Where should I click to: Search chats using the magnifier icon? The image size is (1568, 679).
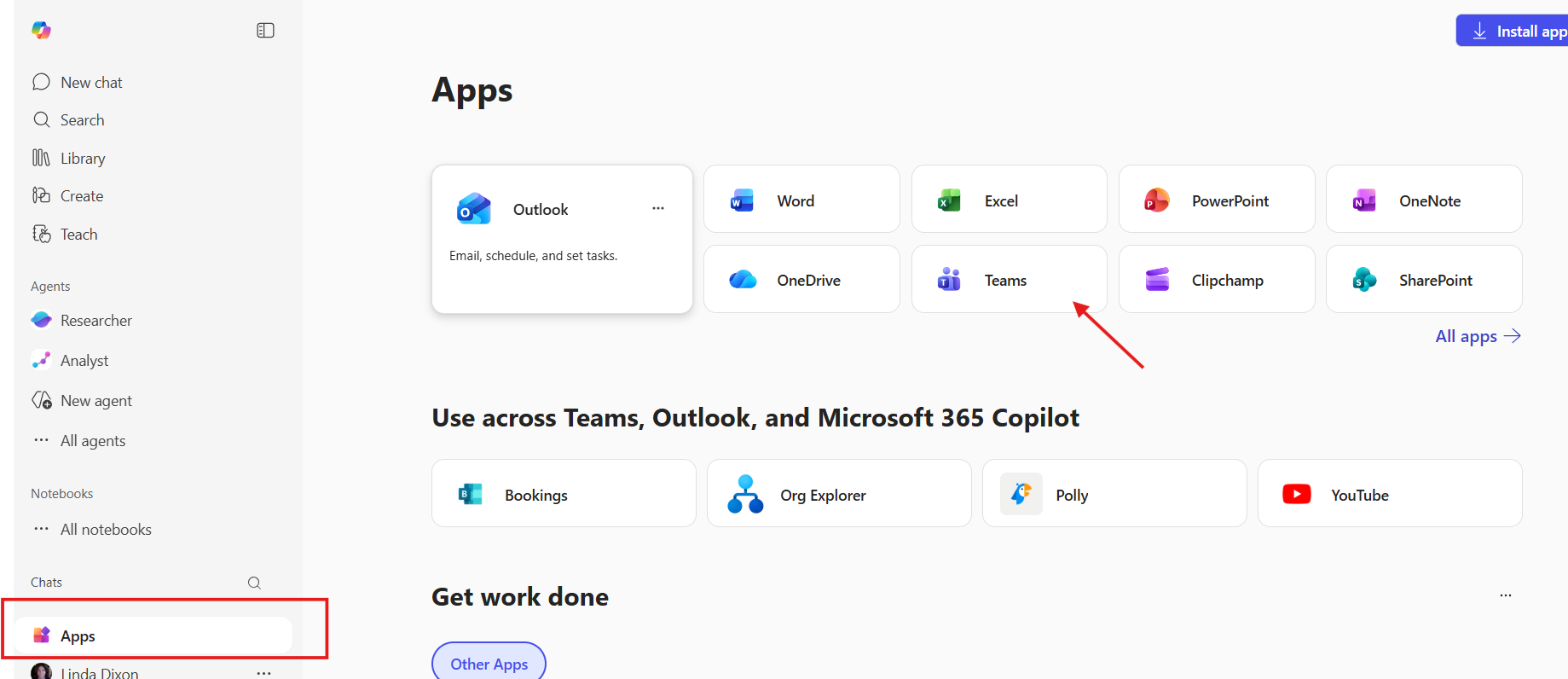click(x=254, y=583)
